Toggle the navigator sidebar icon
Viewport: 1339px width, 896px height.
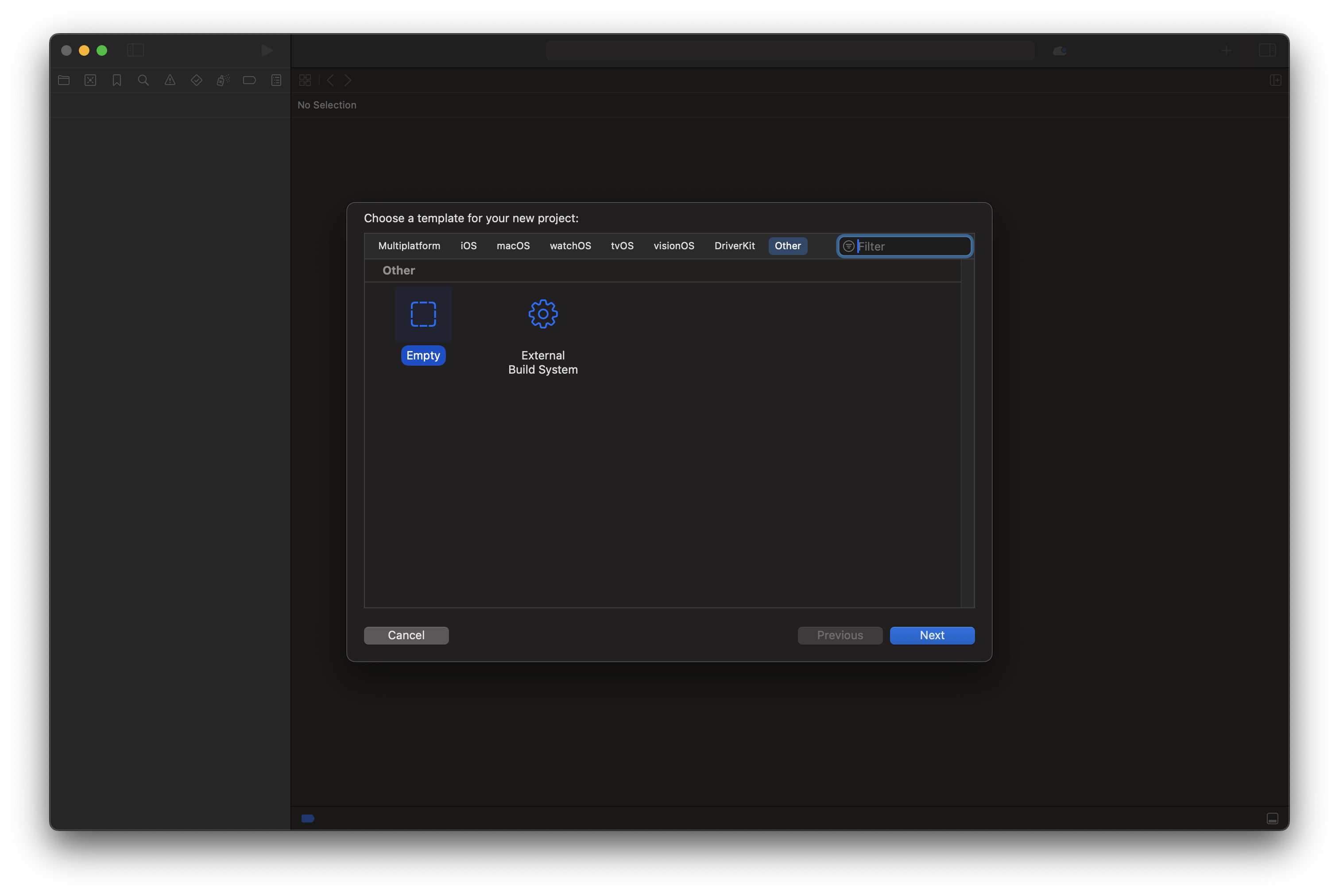click(135, 50)
